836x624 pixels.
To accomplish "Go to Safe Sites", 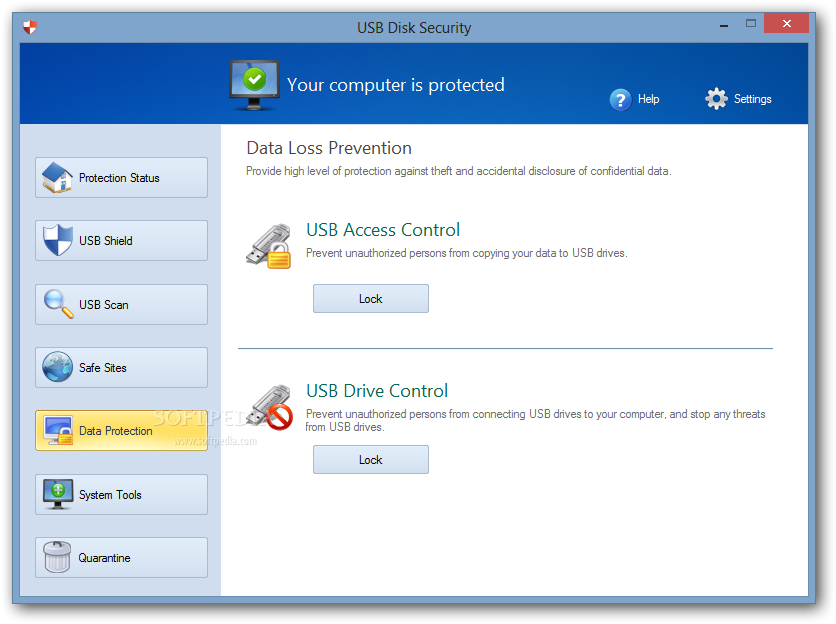I will tap(121, 367).
